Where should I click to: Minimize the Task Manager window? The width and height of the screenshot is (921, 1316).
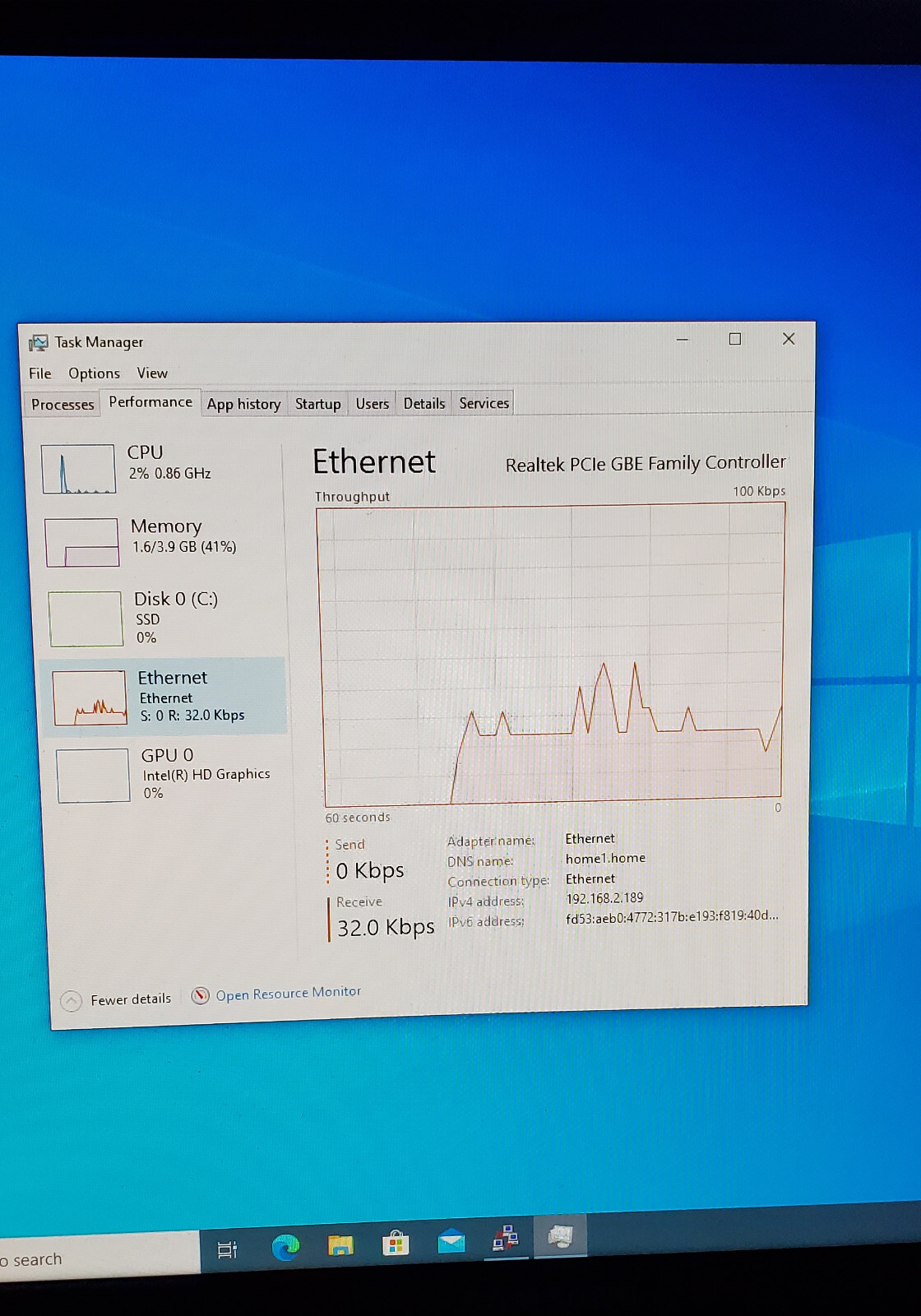pos(683,340)
